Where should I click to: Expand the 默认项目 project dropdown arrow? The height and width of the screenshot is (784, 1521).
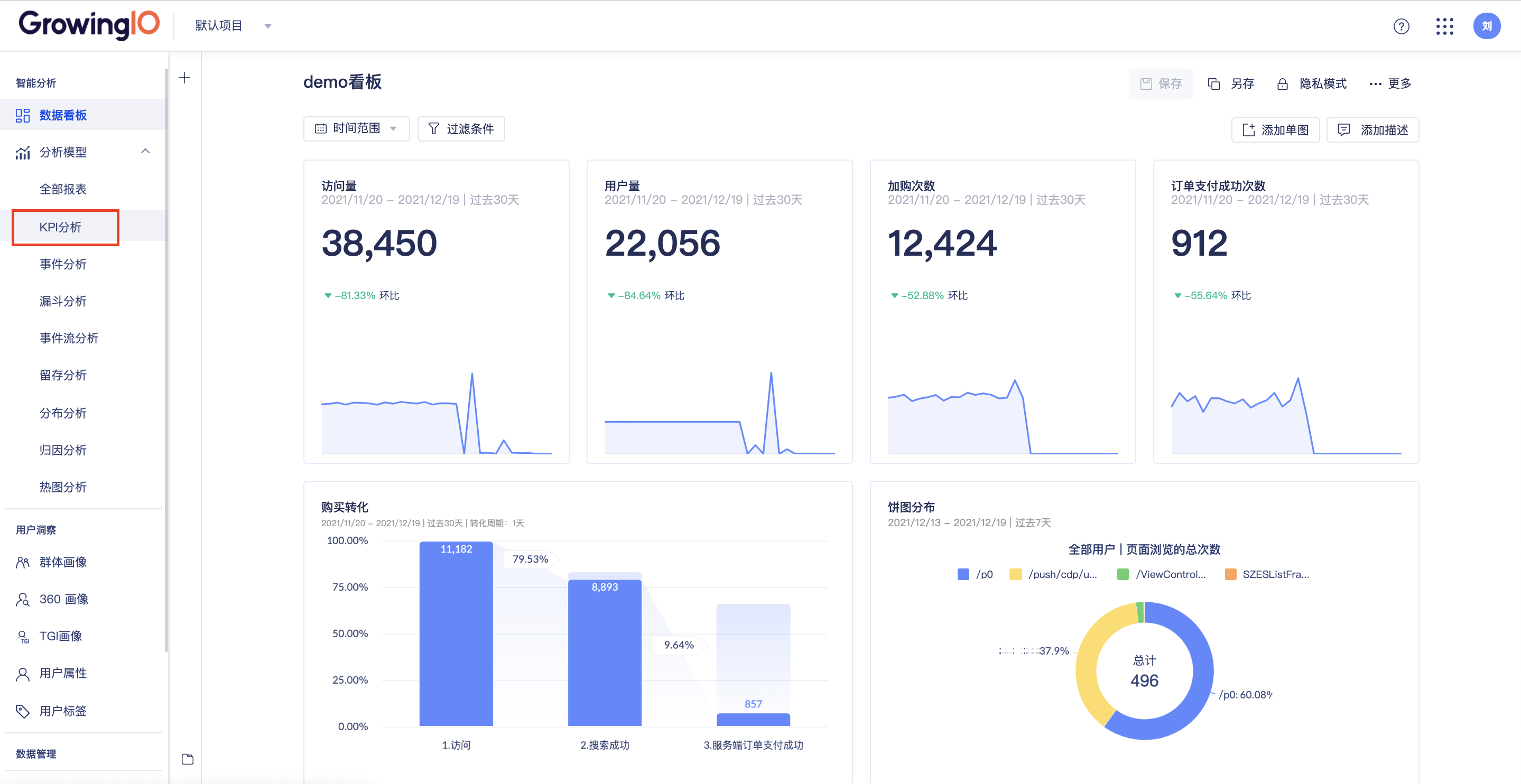point(268,26)
